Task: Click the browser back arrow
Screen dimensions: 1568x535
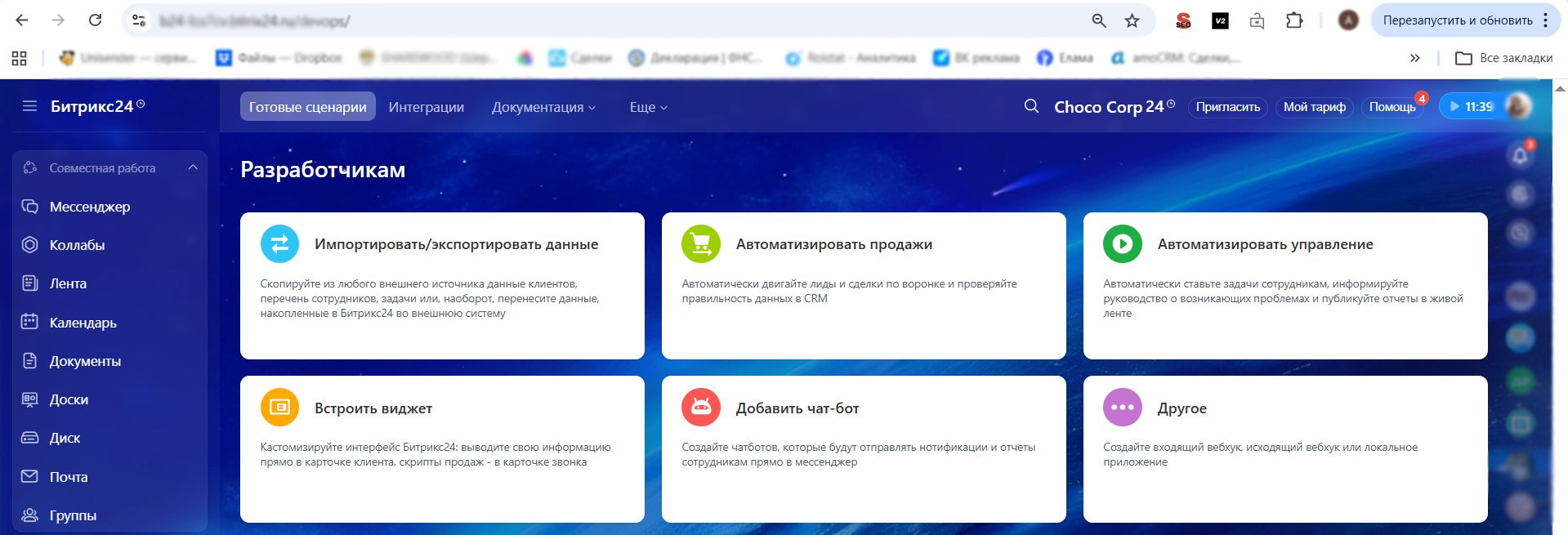Action: click(22, 20)
